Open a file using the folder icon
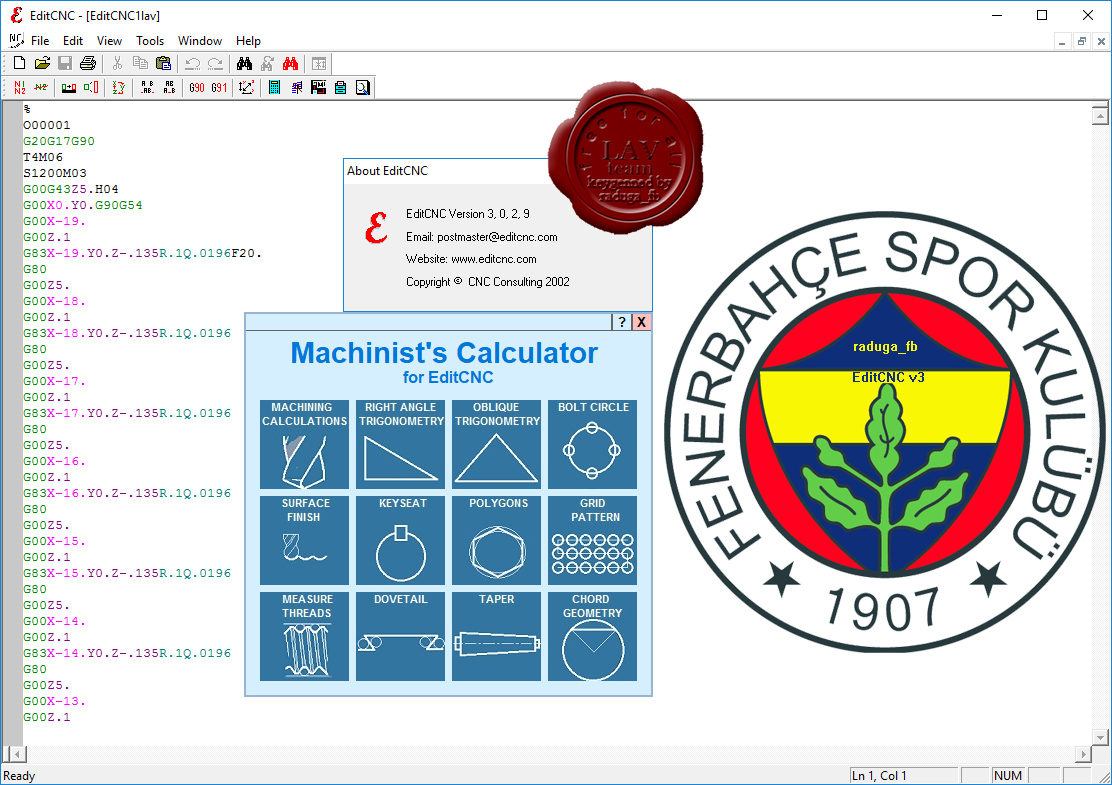 click(42, 63)
